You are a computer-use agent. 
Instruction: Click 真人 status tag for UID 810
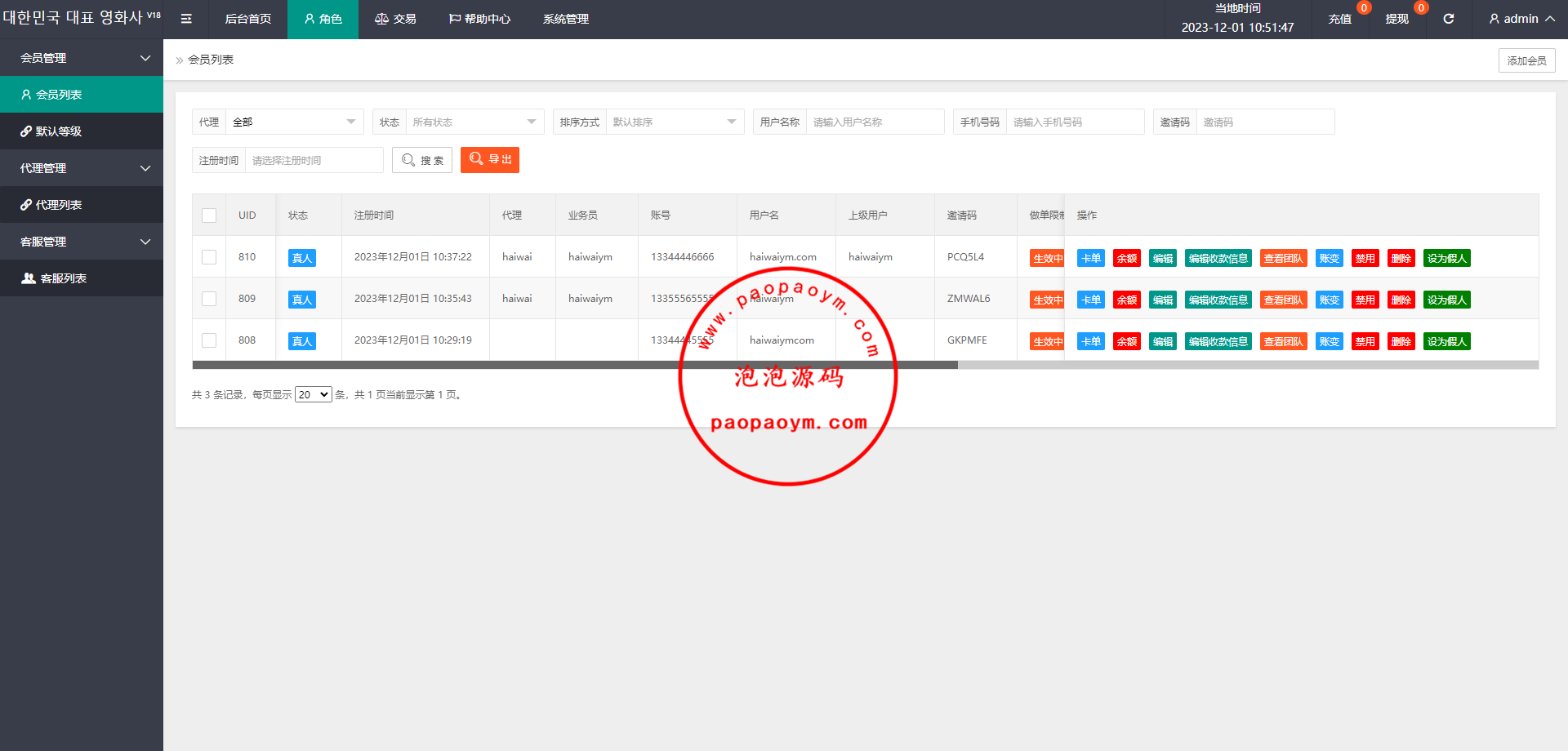(x=302, y=258)
